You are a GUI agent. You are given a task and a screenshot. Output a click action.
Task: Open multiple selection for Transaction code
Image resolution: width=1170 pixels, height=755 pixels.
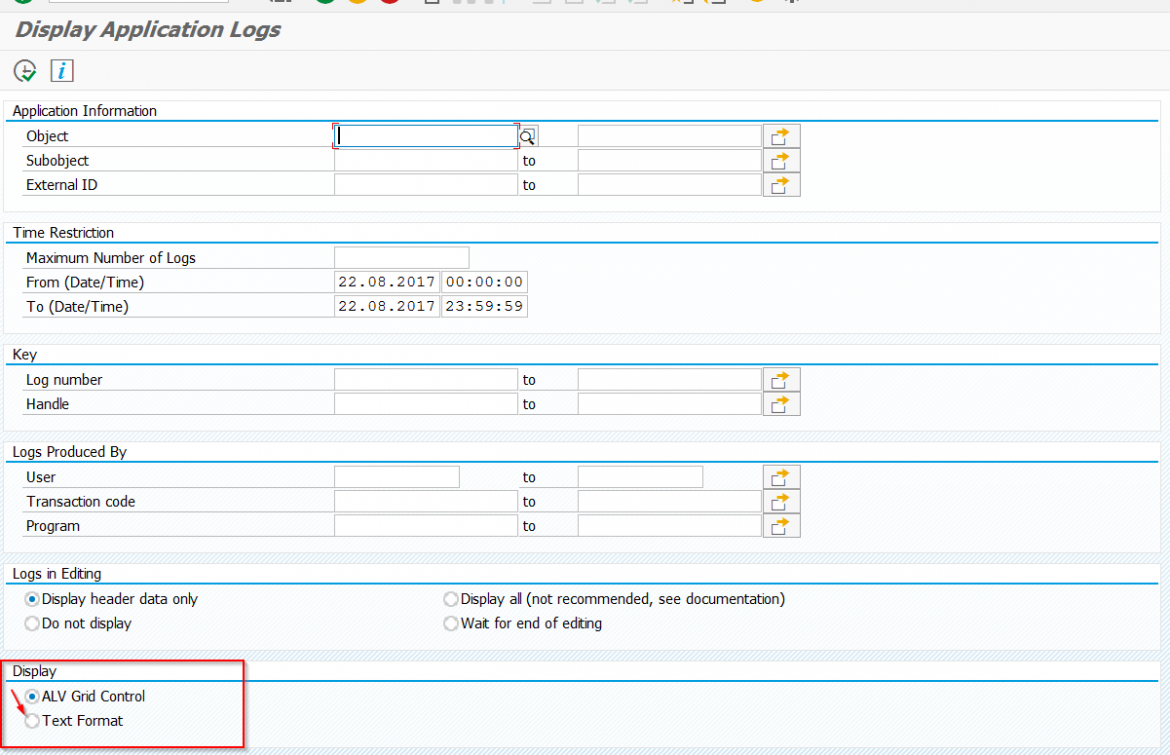coord(781,501)
